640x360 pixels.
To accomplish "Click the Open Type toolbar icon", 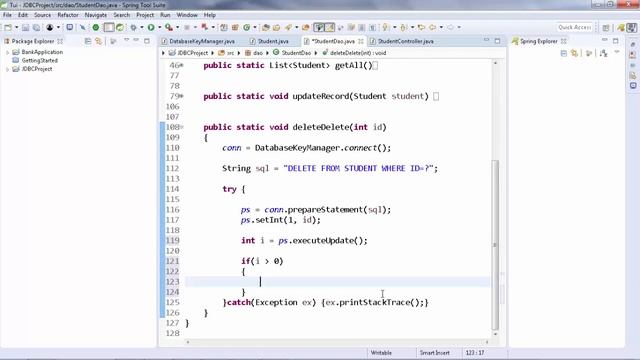I will 266,27.
